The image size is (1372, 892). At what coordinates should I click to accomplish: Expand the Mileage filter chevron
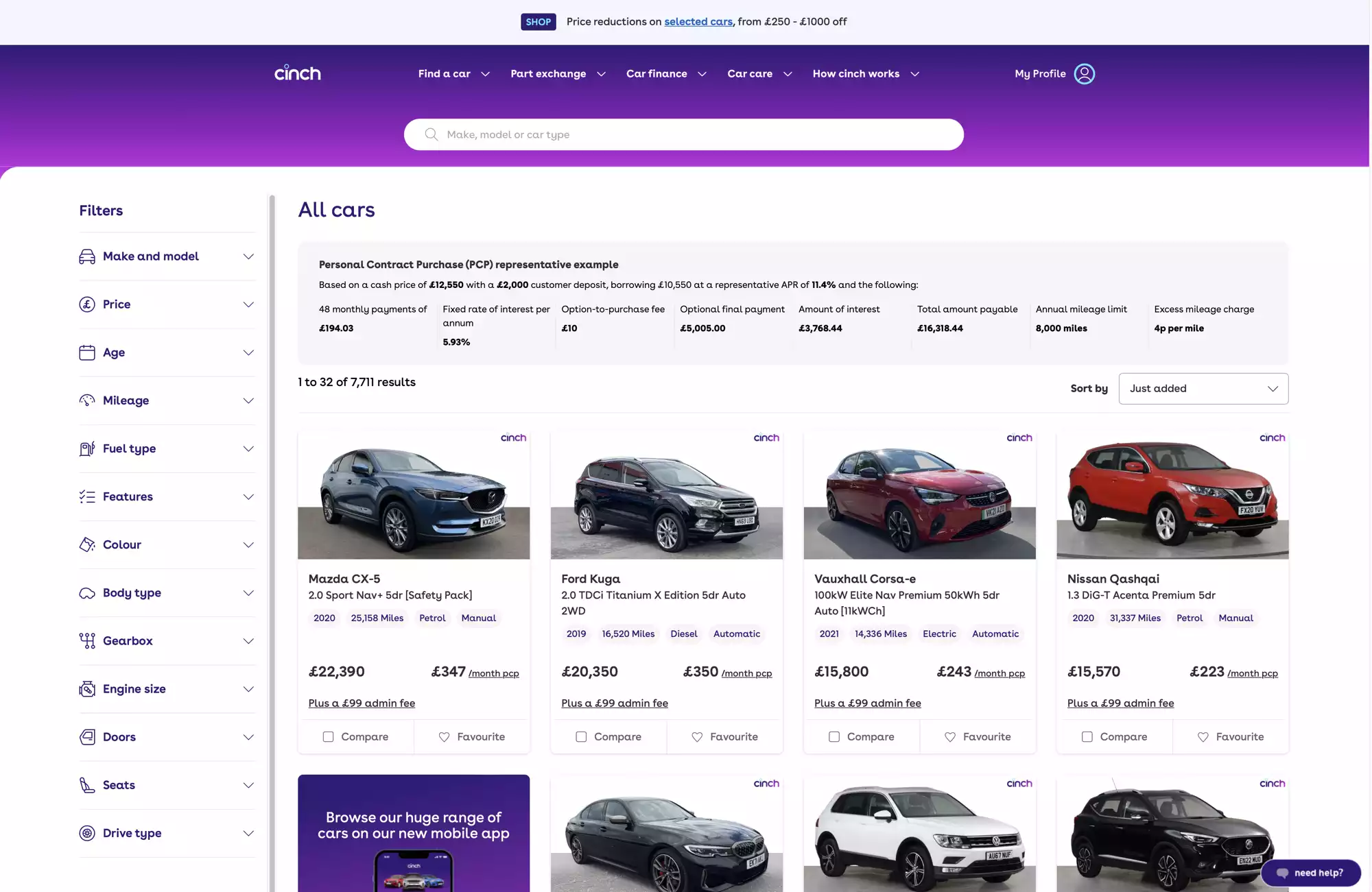coord(248,400)
